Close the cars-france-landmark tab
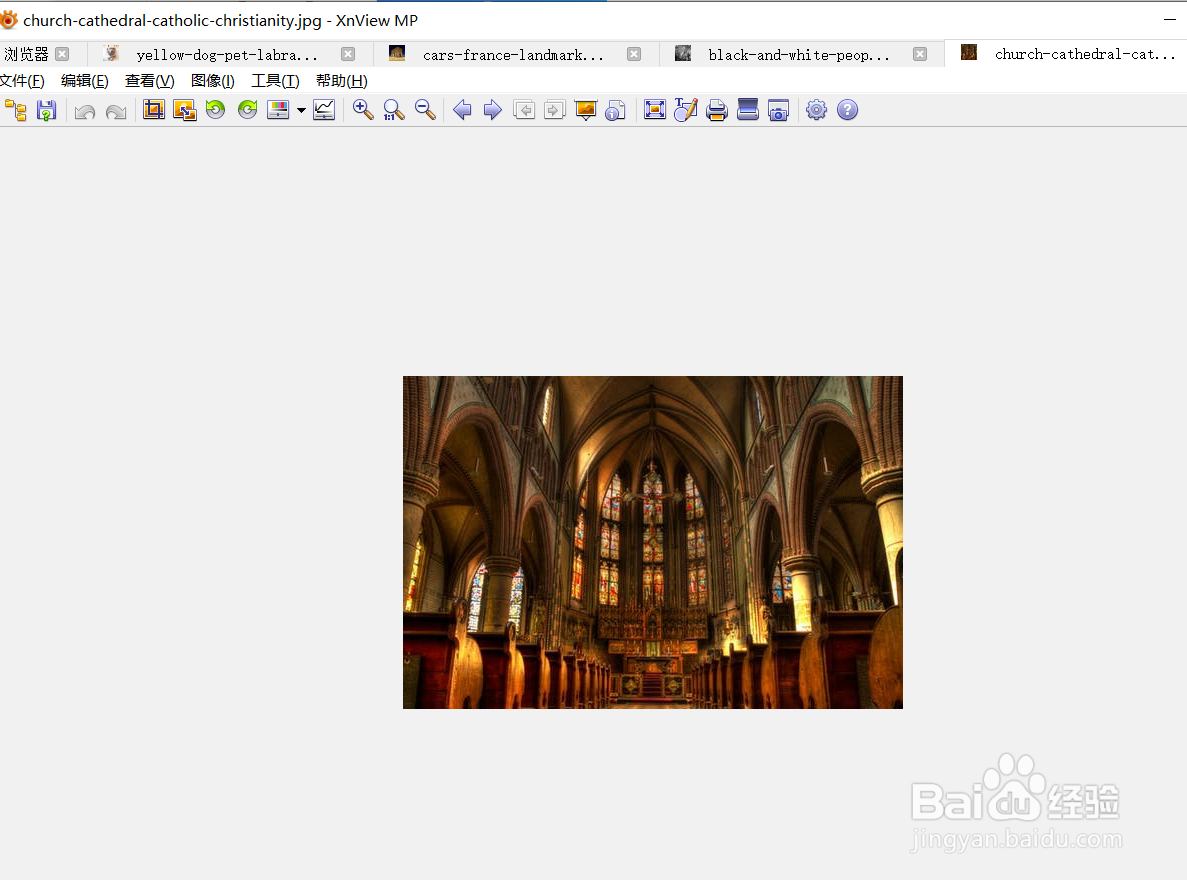Screen dimensions: 1187x880 [634, 54]
